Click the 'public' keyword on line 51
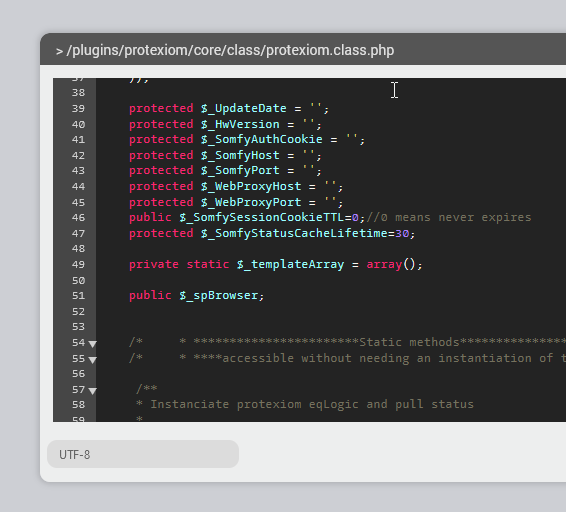This screenshot has height=512, width=566. click(150, 295)
